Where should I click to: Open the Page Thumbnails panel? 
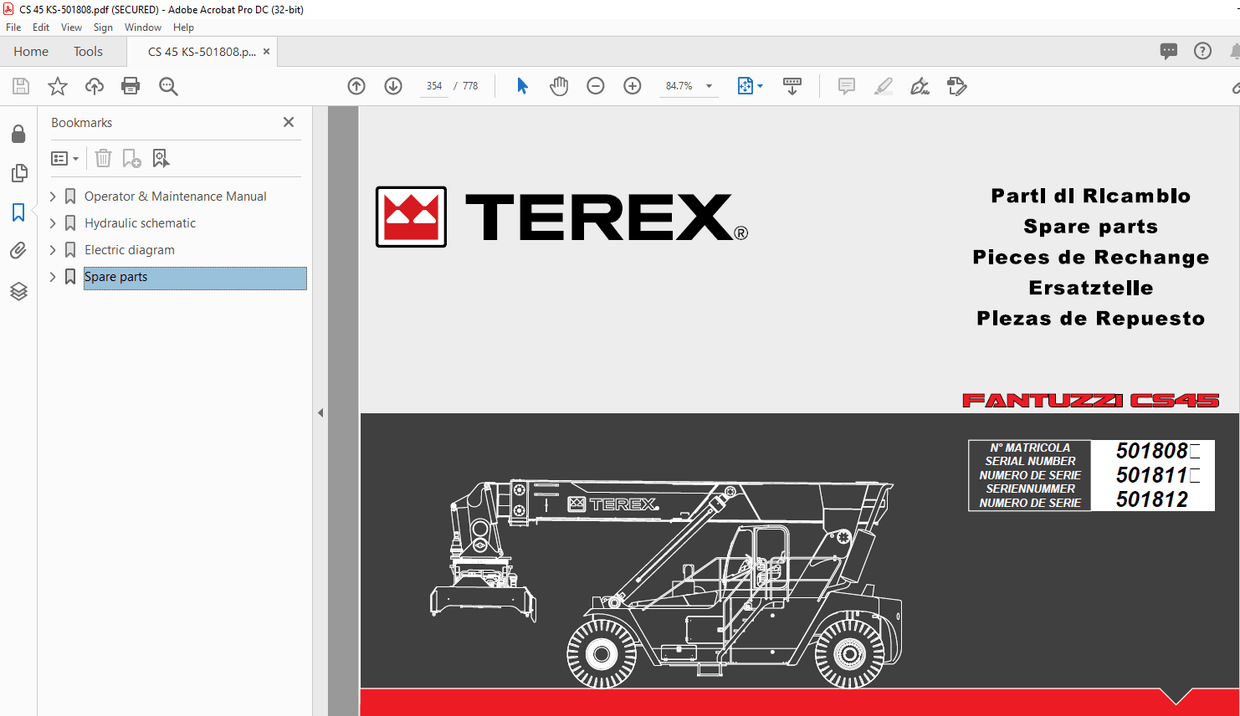18,173
